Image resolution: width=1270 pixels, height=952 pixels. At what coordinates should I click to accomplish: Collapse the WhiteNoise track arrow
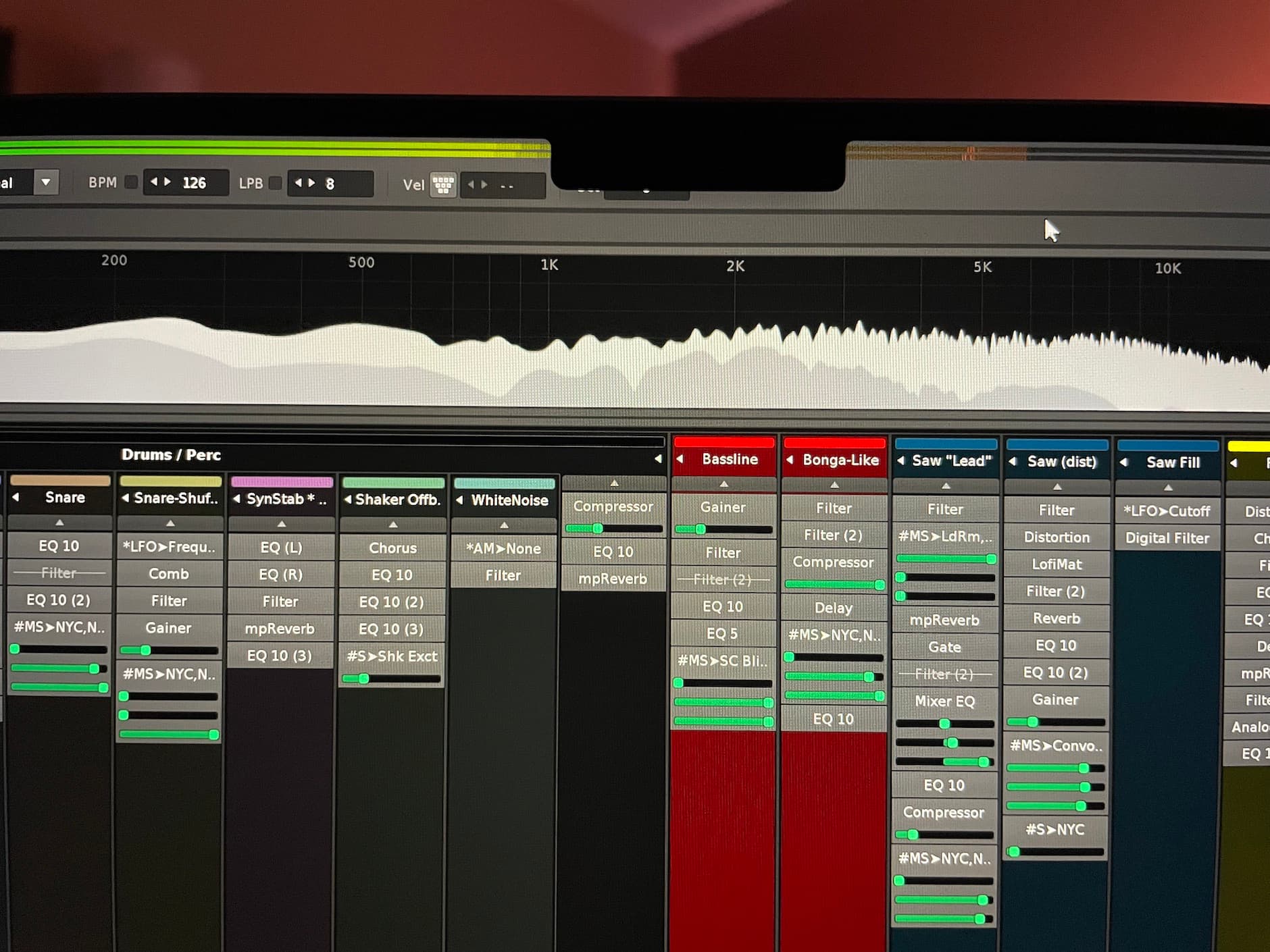[x=459, y=500]
